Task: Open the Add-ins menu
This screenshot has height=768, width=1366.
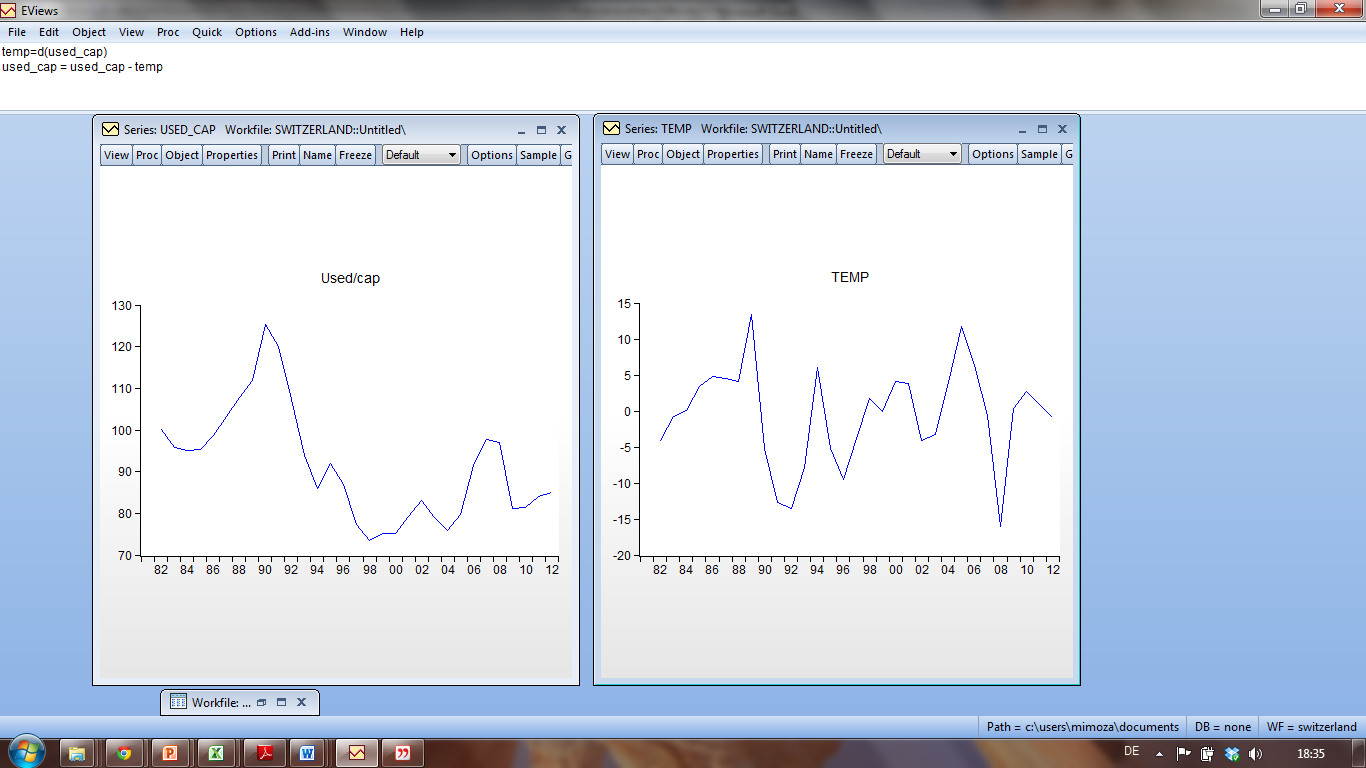Action: (x=310, y=32)
